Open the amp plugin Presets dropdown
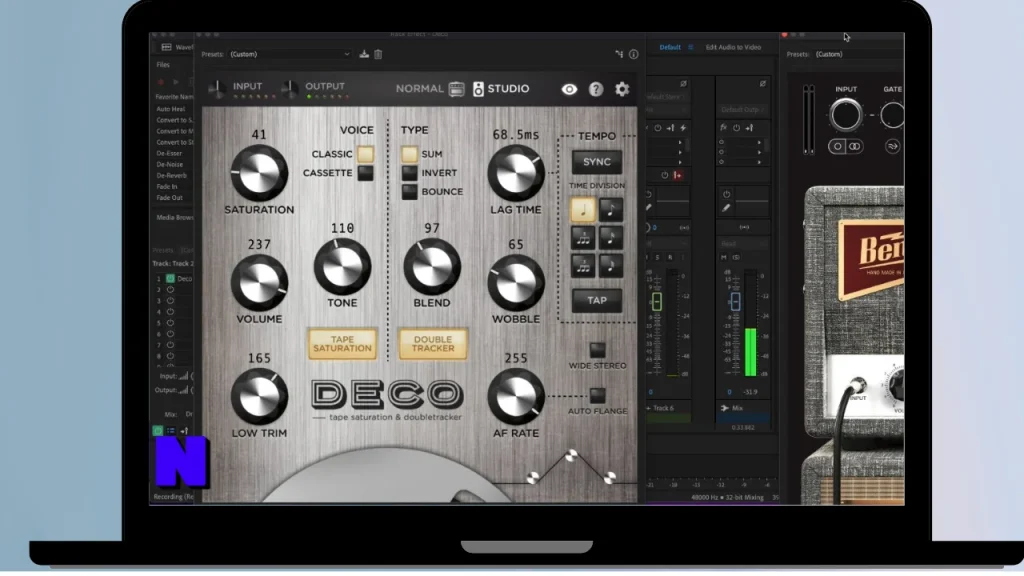The width and height of the screenshot is (1024, 576). tap(859, 54)
